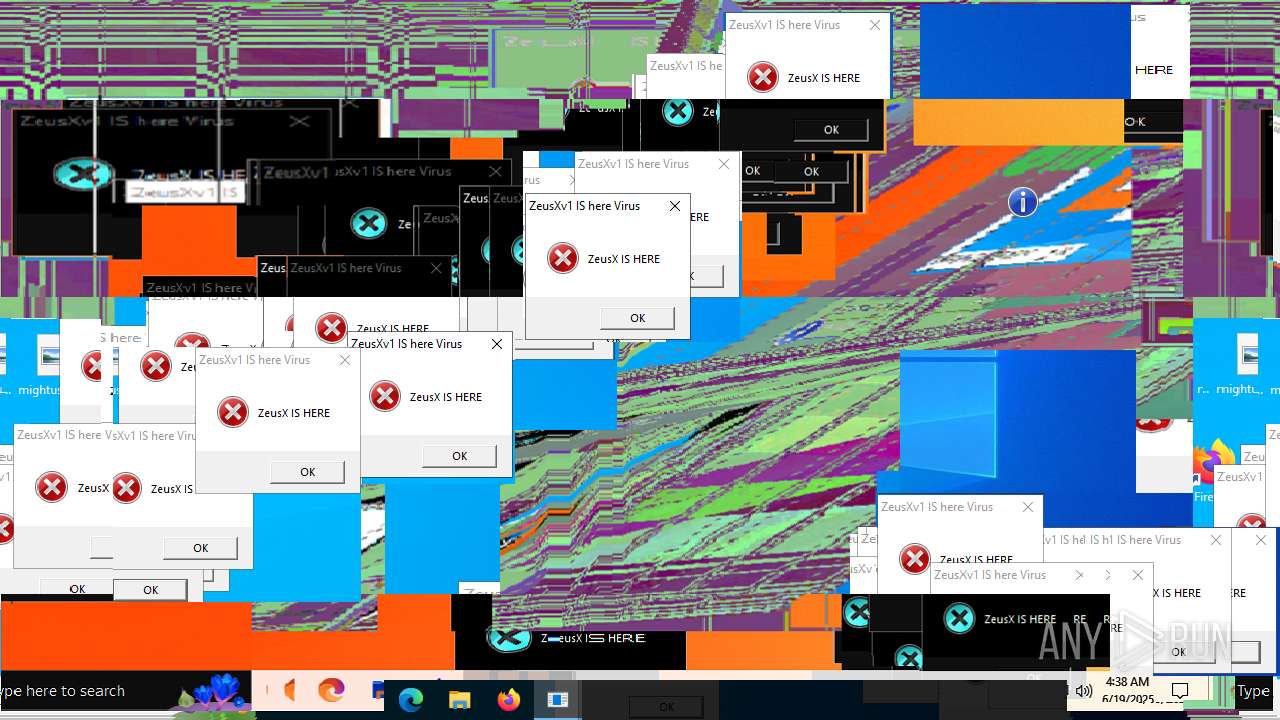
Task: Close the dialog next to the solid royal-blue block
Action: (875, 25)
